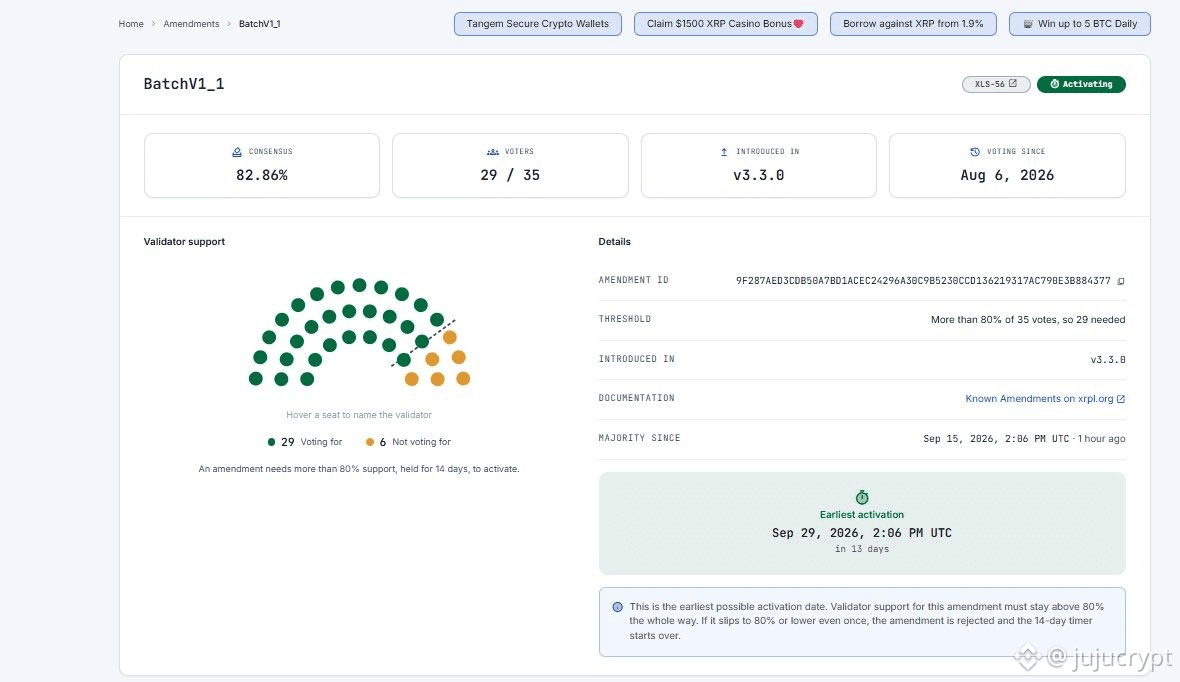Open Borrow against XRP from 1.9% banner
The width and height of the screenshot is (1180, 682).
tap(913, 24)
